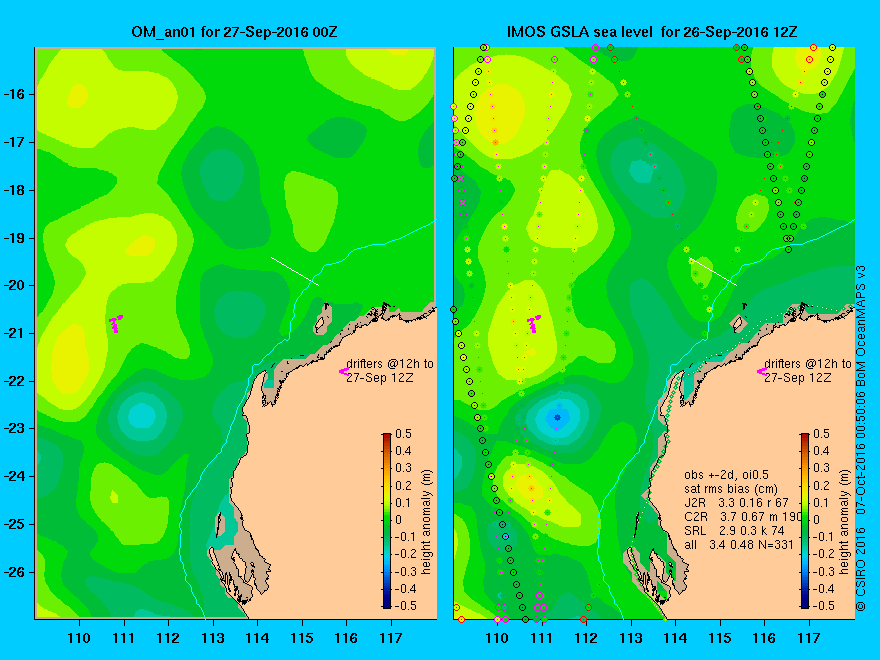This screenshot has height=660, width=880.
Task: Click the 0 value on left color scale
Action: pyautogui.click(x=398, y=520)
